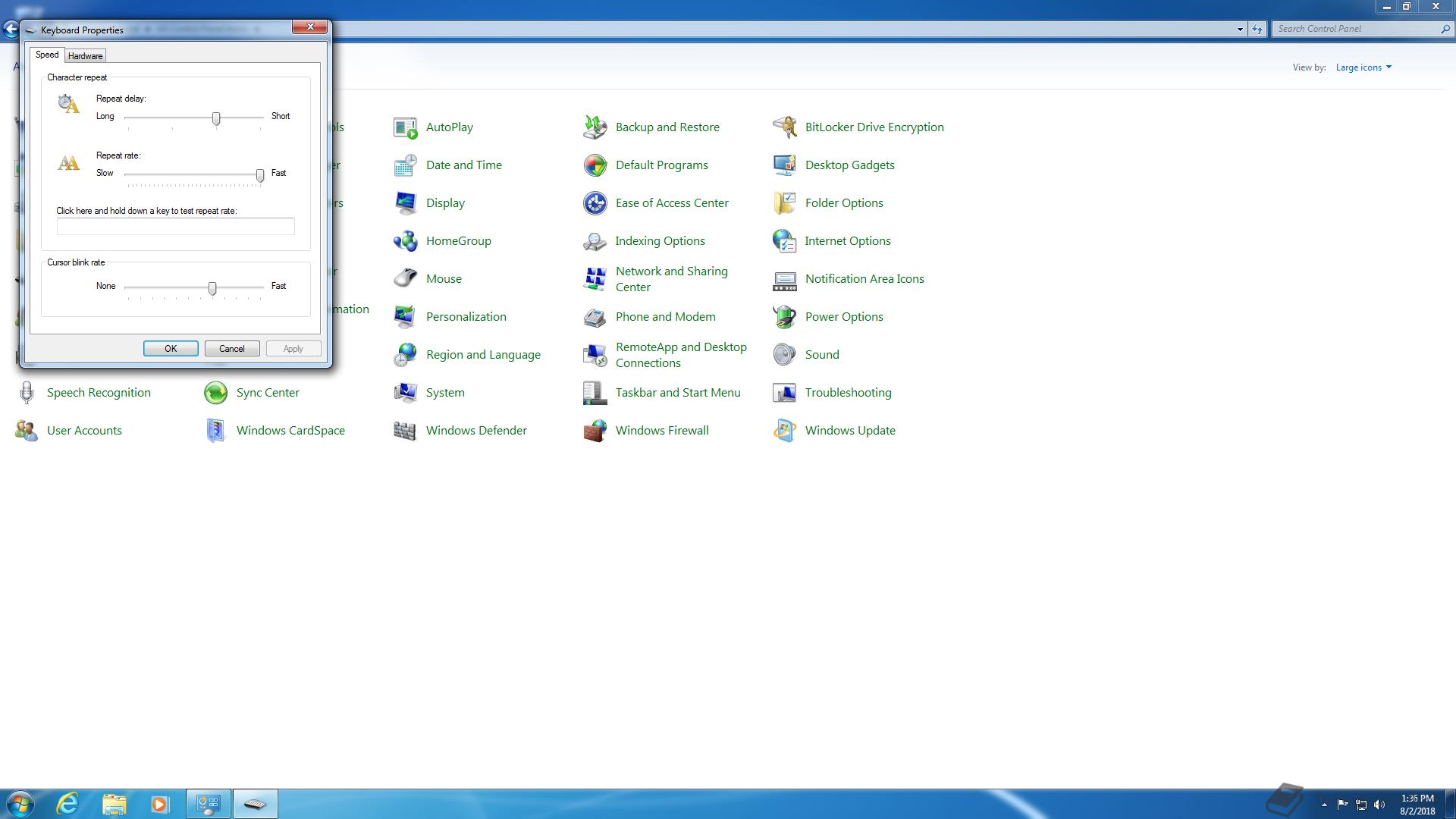Open the Personalization icon

tap(405, 317)
